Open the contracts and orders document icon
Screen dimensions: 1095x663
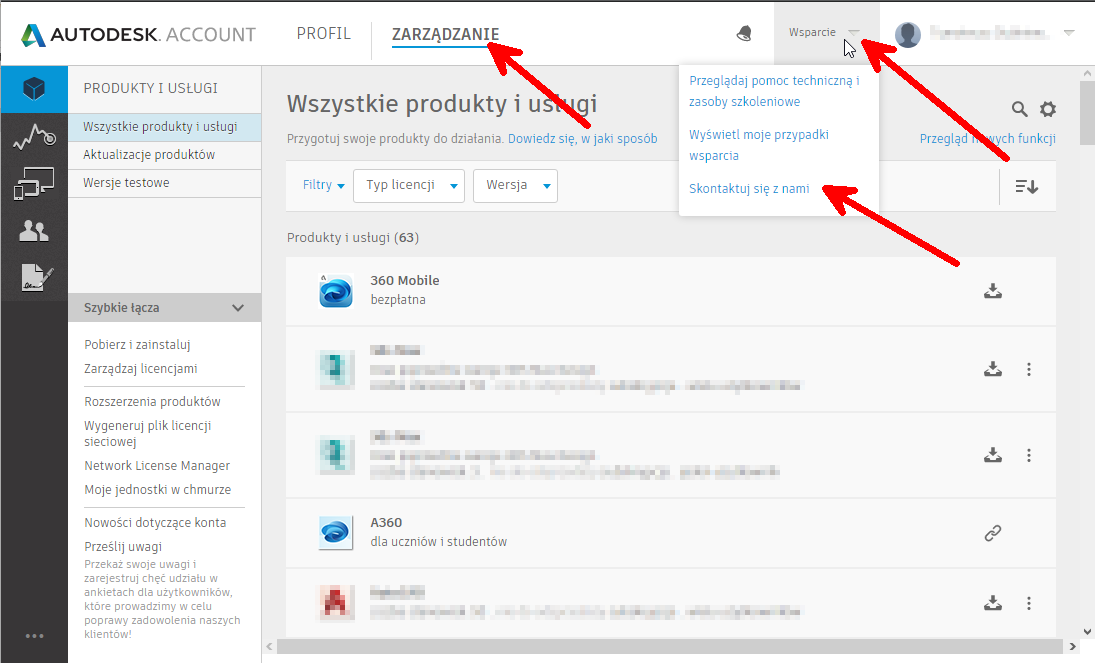coord(36,277)
